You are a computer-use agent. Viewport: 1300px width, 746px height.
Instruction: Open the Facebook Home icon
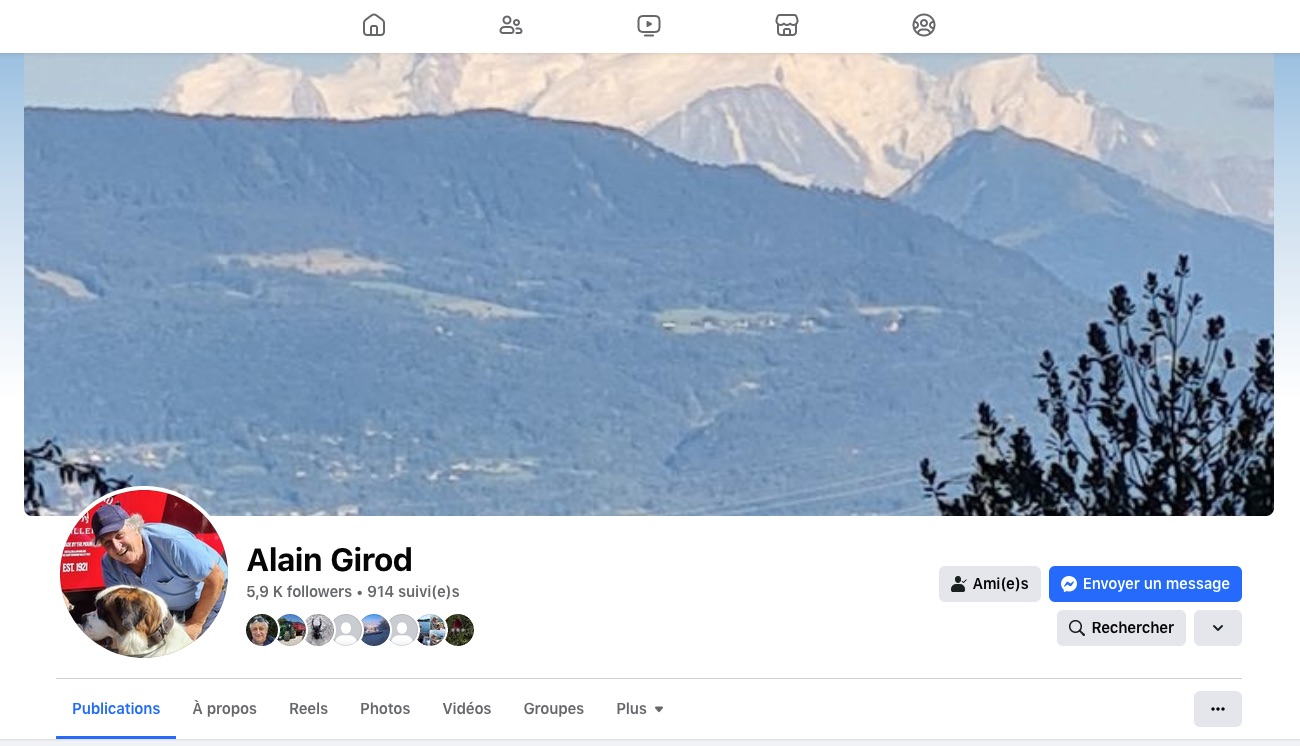tap(373, 25)
